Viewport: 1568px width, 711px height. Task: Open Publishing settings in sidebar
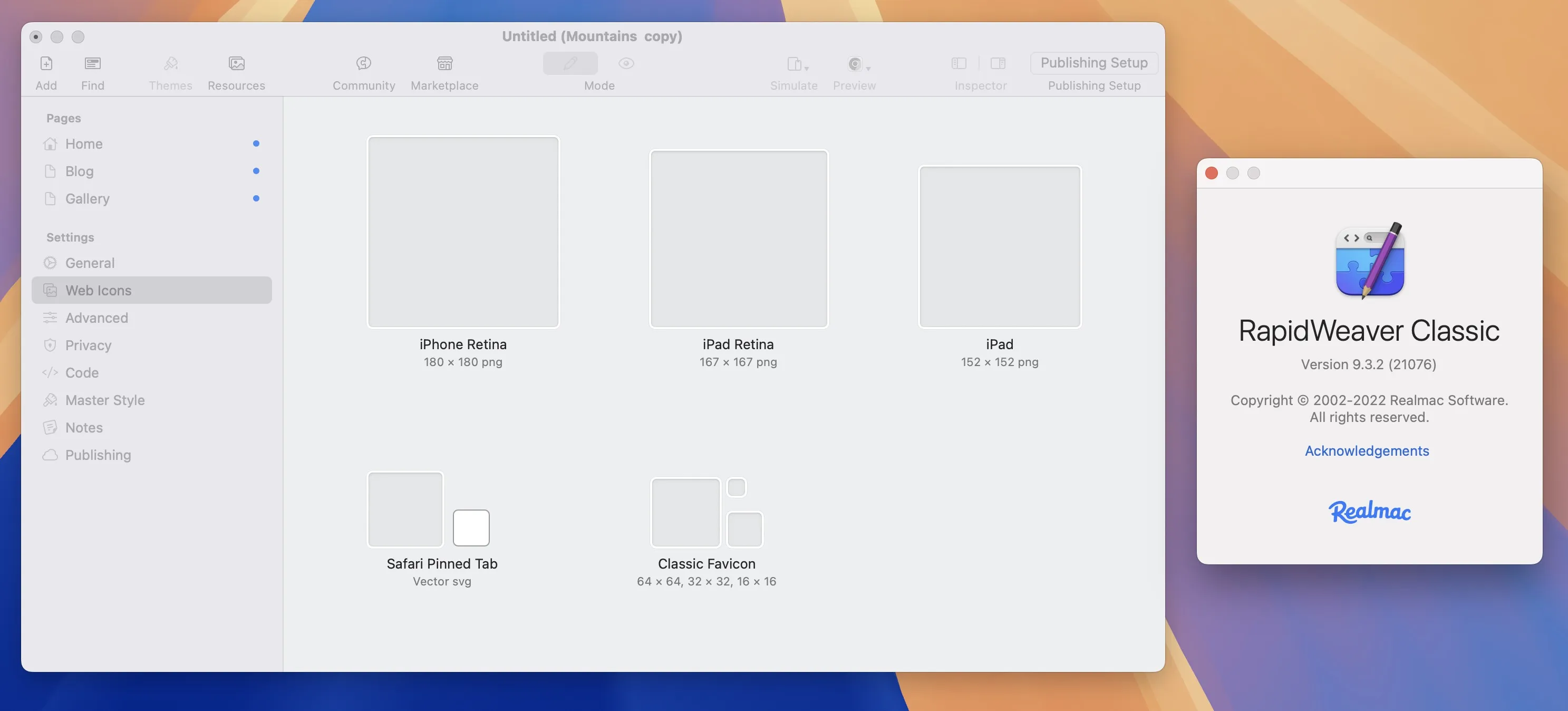[x=151, y=455]
